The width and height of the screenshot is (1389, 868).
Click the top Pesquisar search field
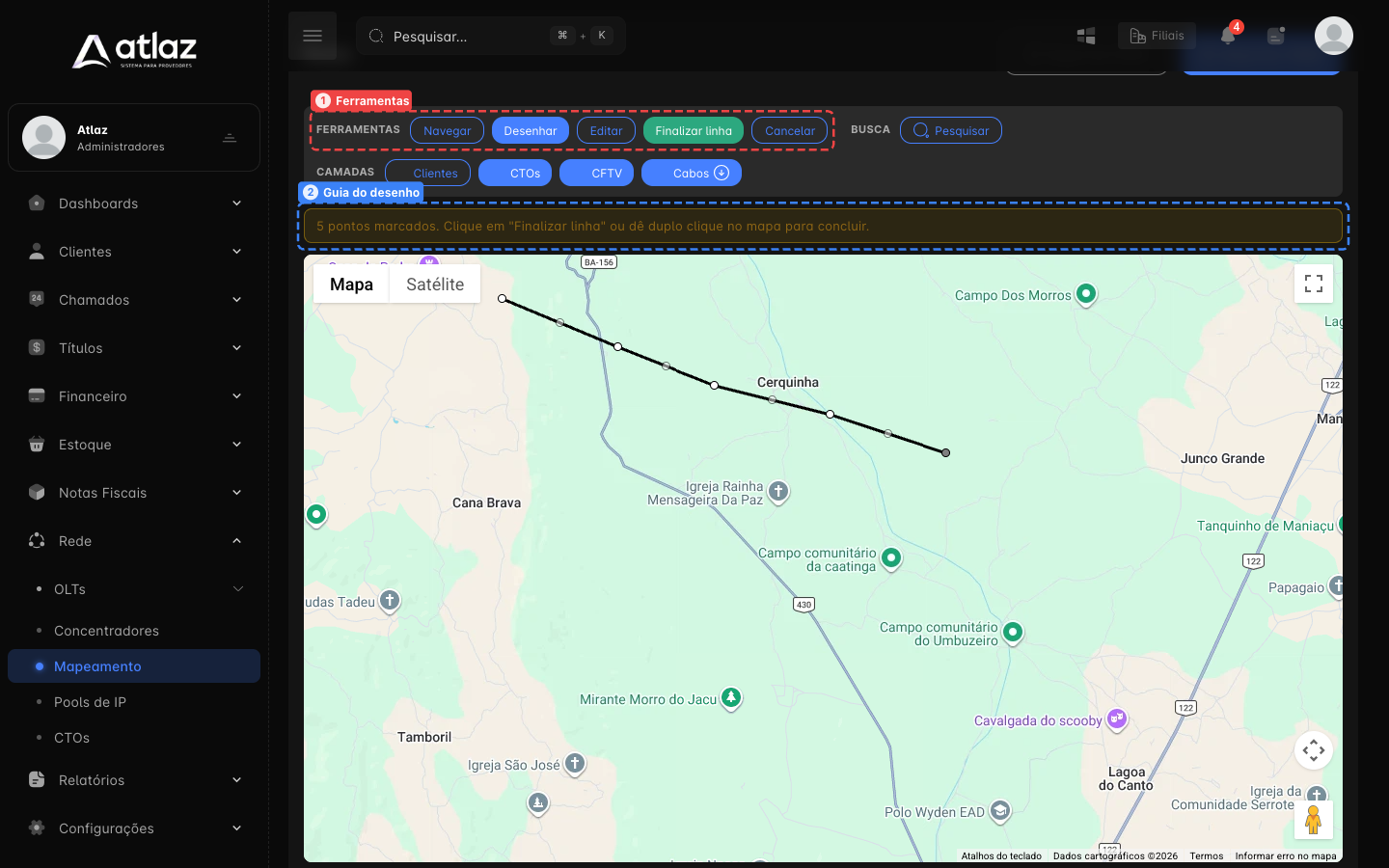[491, 36]
